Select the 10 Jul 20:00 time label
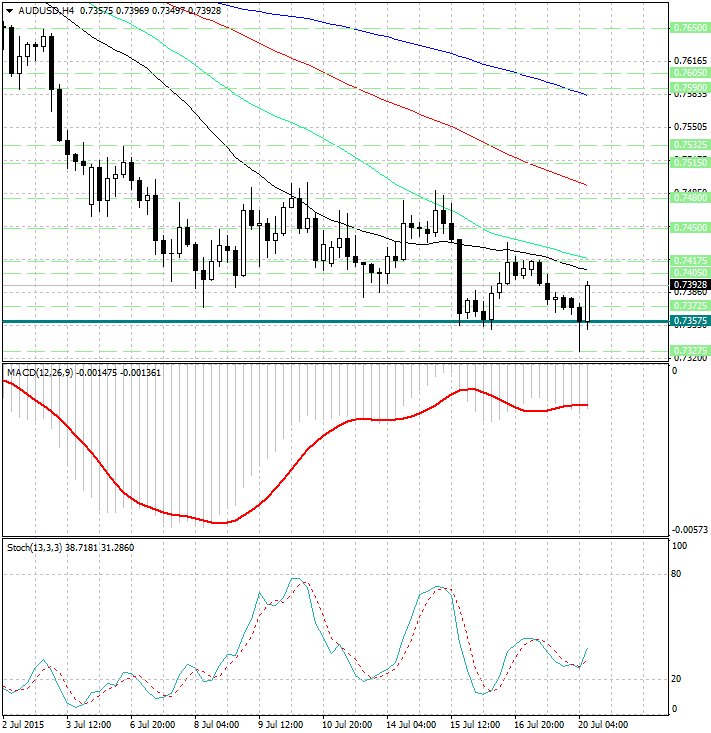This screenshot has width=711, height=733. click(x=347, y=725)
